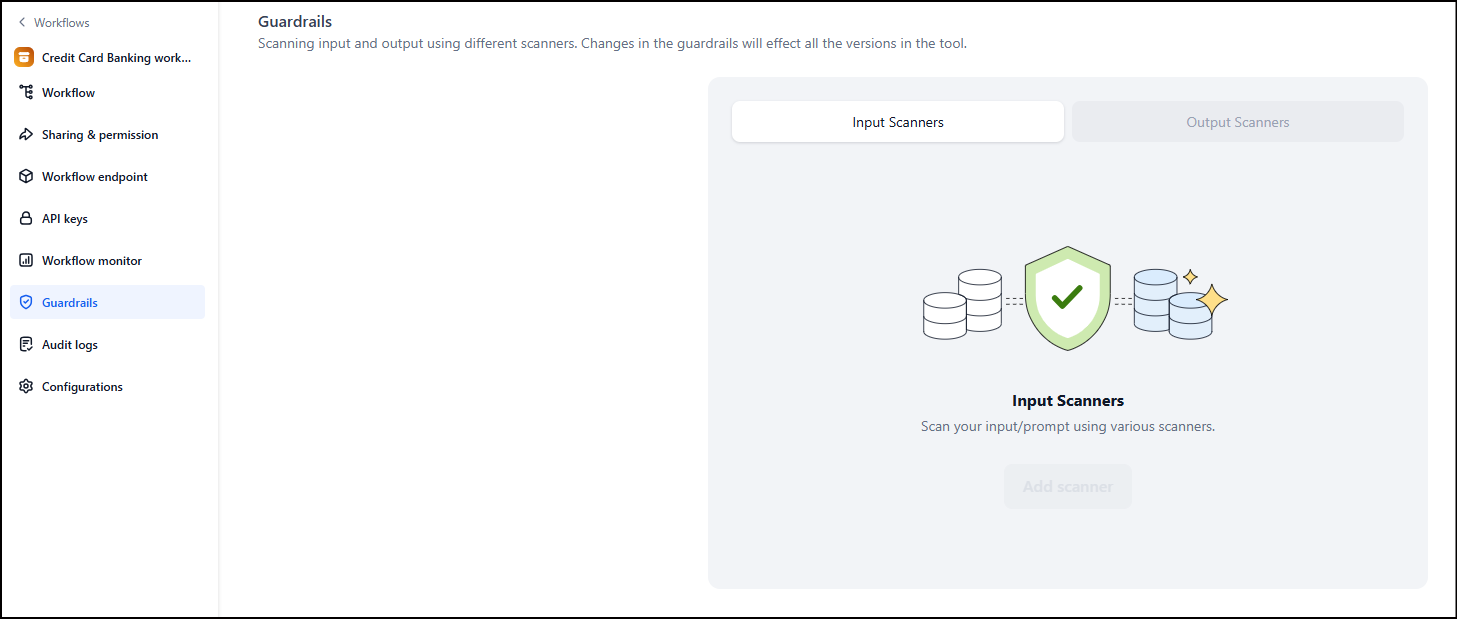Select the Input Scanners tab
Viewport: 1457px width, 619px height.
[x=897, y=122]
